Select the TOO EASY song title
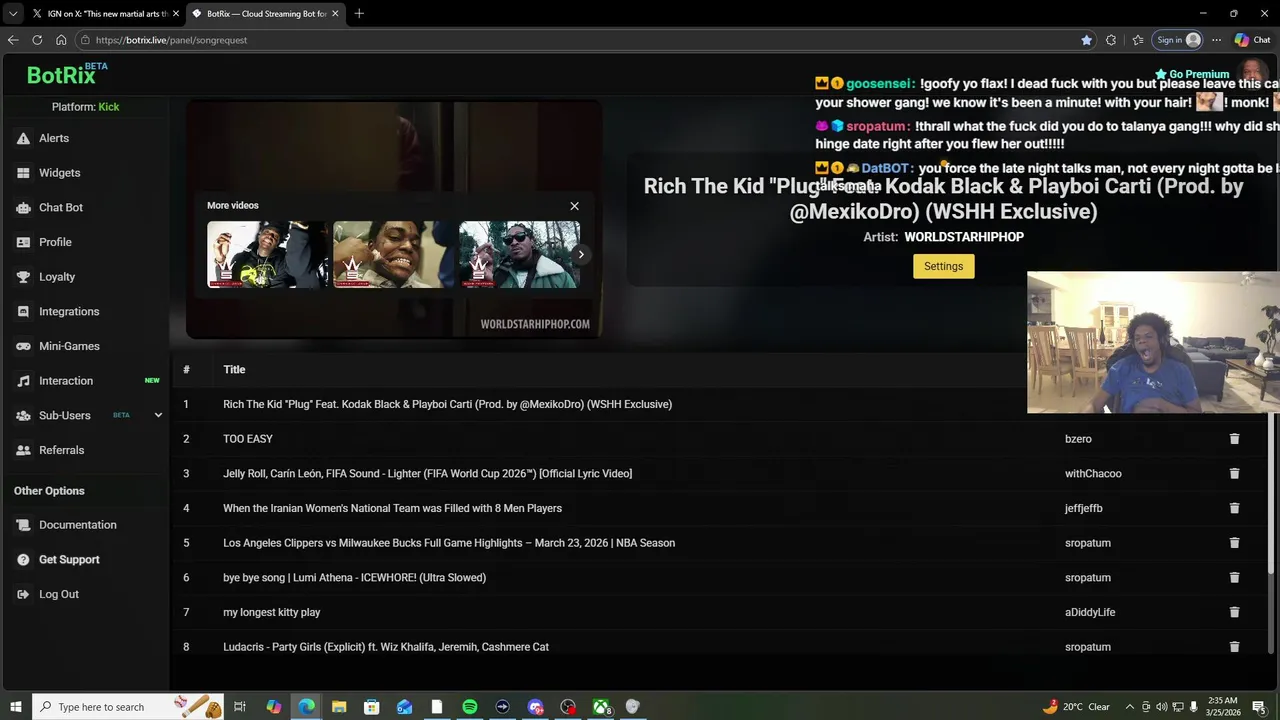This screenshot has width=1280, height=720. point(248,439)
